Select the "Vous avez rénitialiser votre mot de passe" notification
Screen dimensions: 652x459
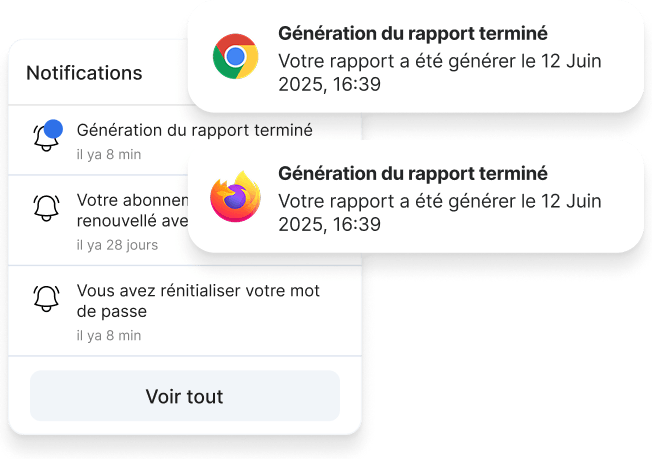pos(198,301)
